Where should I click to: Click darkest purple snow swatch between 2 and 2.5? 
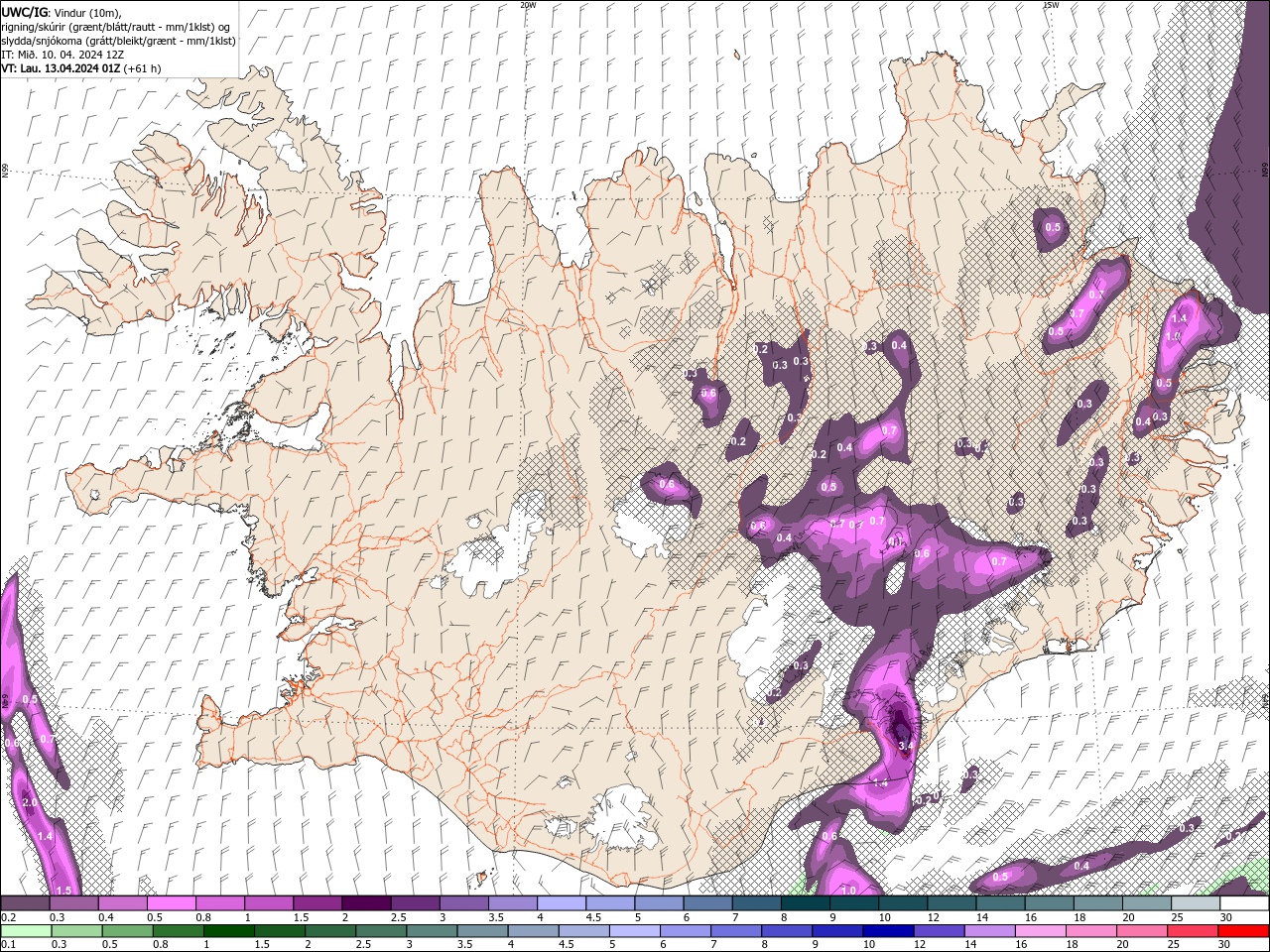(x=365, y=903)
